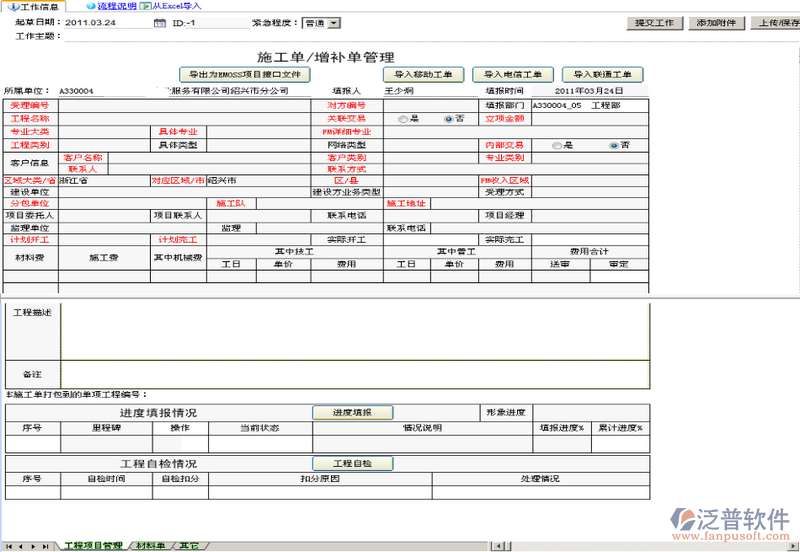Select 否 for 关联交易
This screenshot has height=552, width=800.
pos(448,119)
